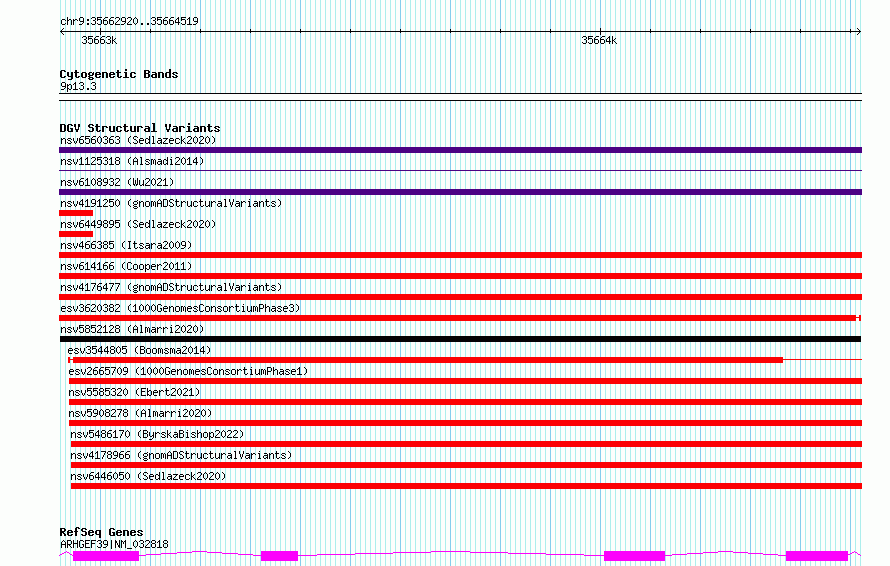Click nsv4191250 (gnomADStructuralVariants) label
This screenshot has width=890, height=566.
click(171, 203)
